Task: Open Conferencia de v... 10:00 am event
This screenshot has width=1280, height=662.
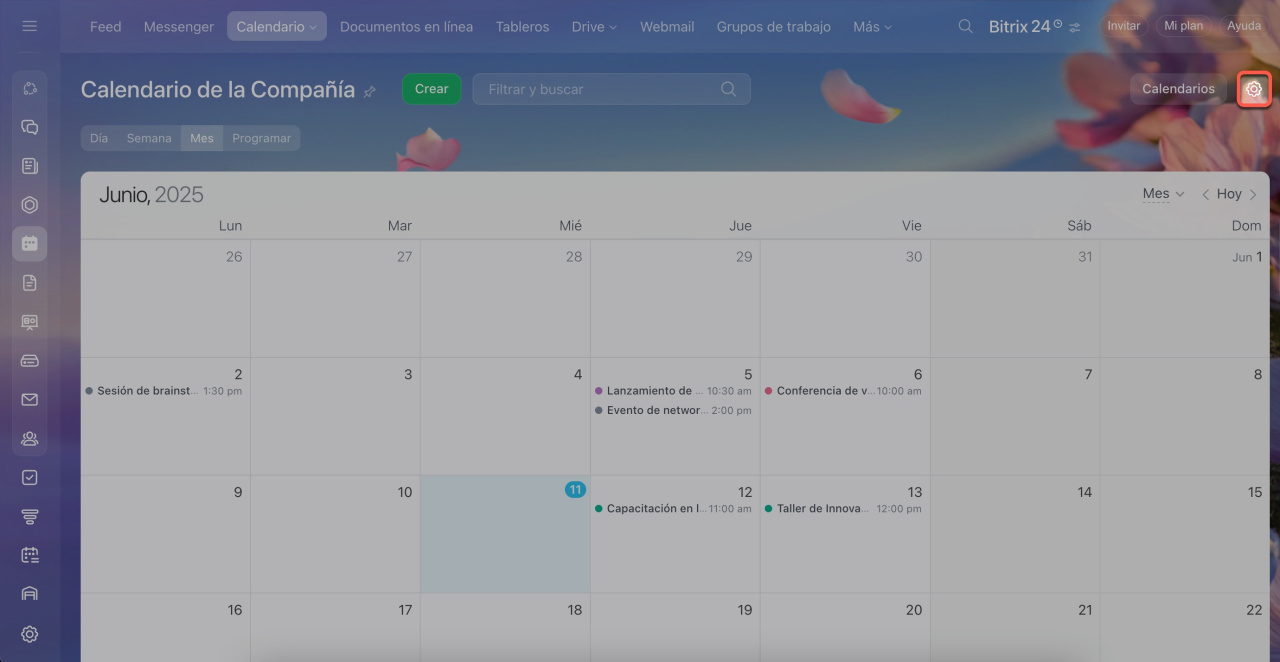Action: click(843, 391)
